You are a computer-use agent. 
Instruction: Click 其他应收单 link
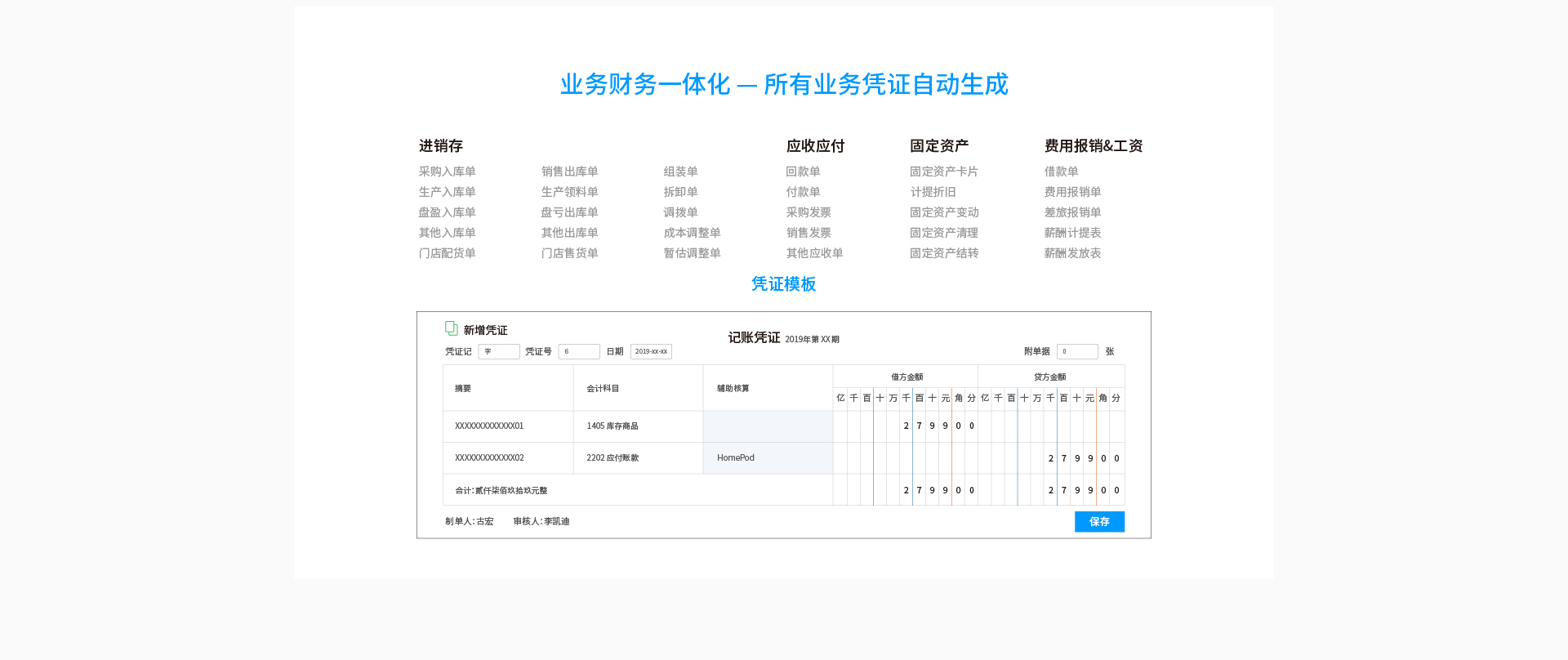(814, 253)
